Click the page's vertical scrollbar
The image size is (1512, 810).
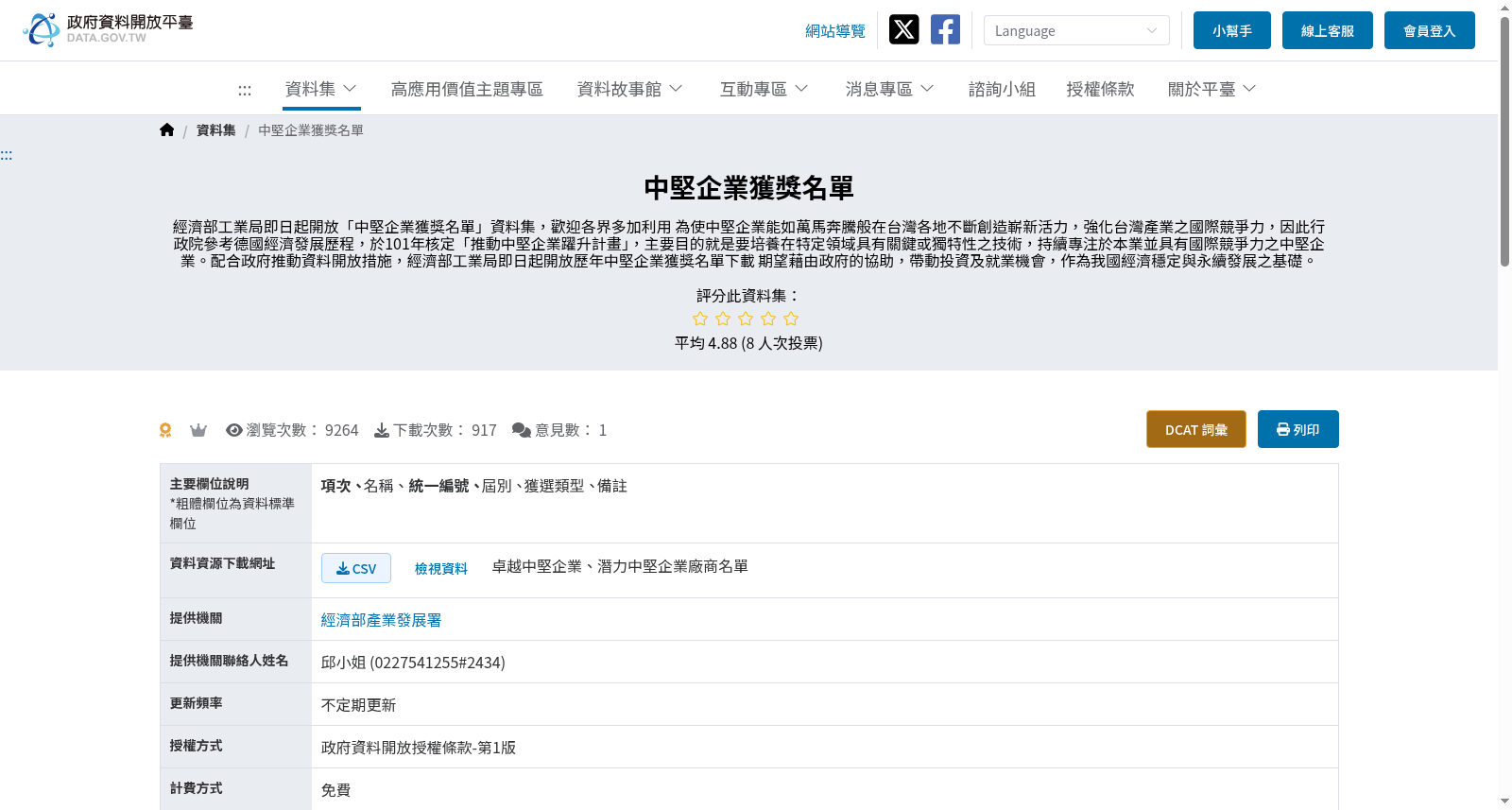(x=1504, y=142)
